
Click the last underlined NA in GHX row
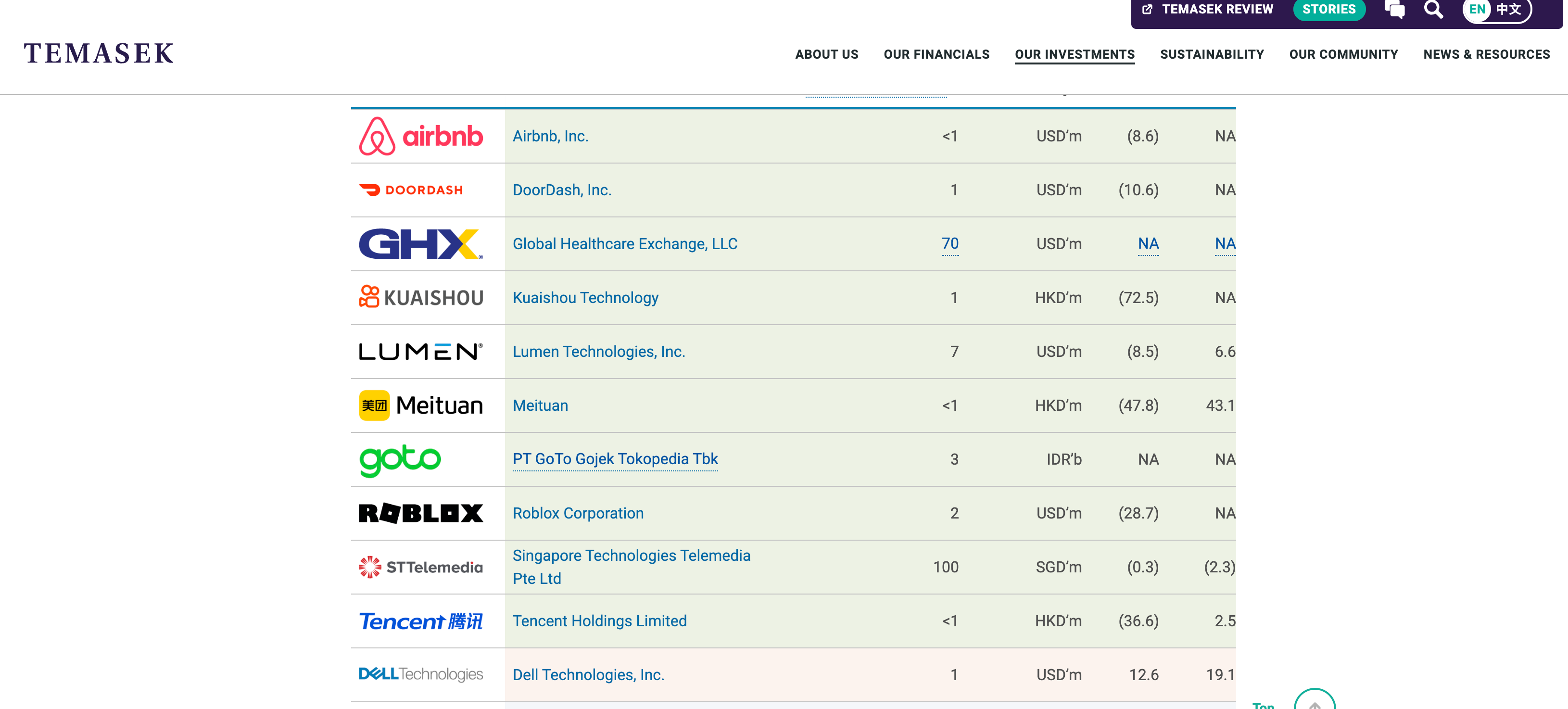[1225, 244]
